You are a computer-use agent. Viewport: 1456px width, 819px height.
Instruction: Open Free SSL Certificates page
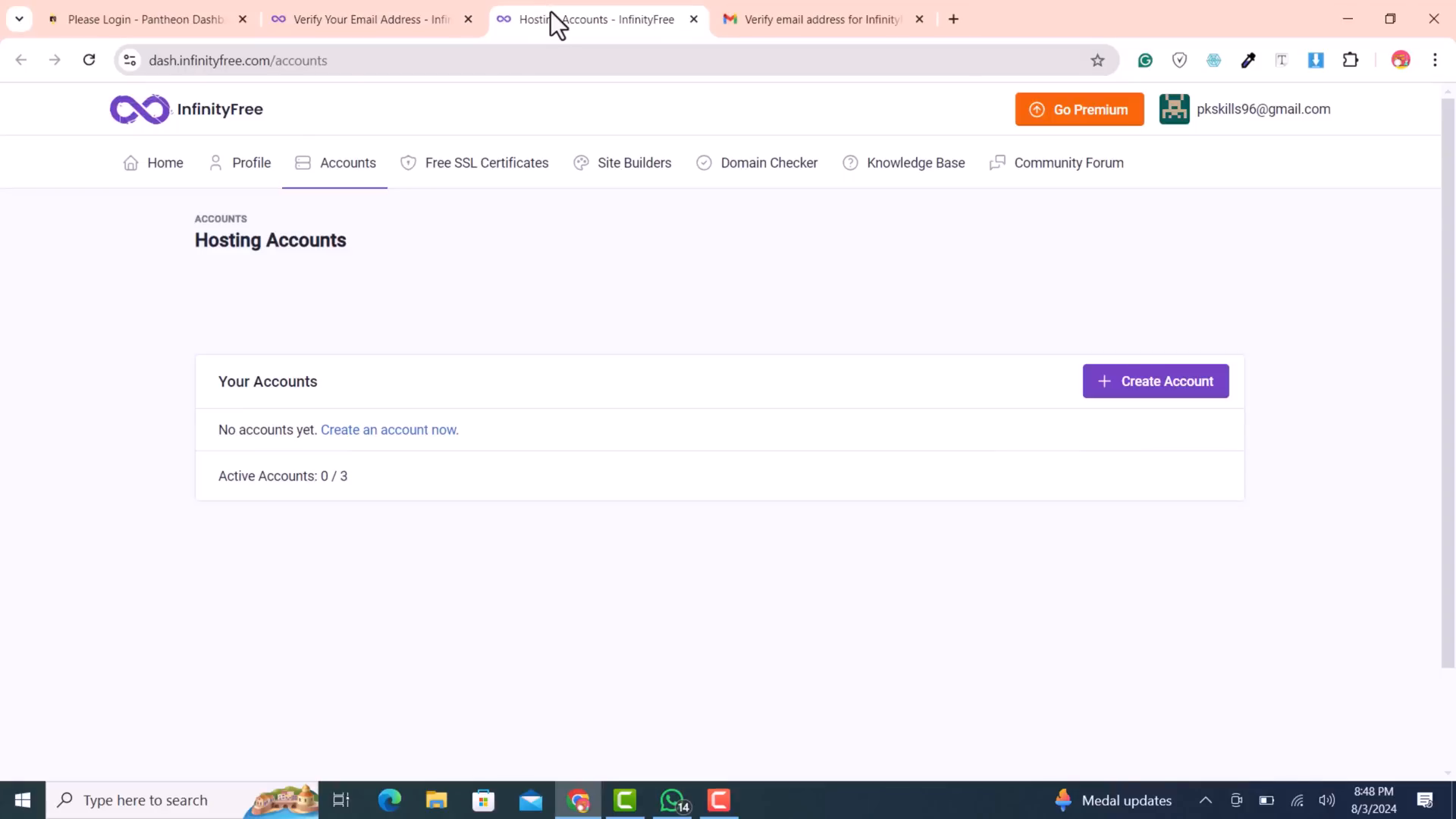click(x=475, y=163)
